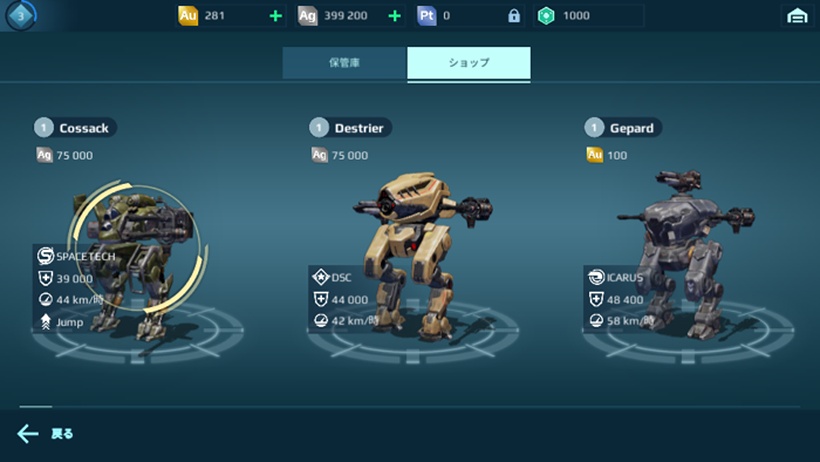This screenshot has height=462, width=820.
Task: Add more gold with the Au plus button
Action: 276,16
